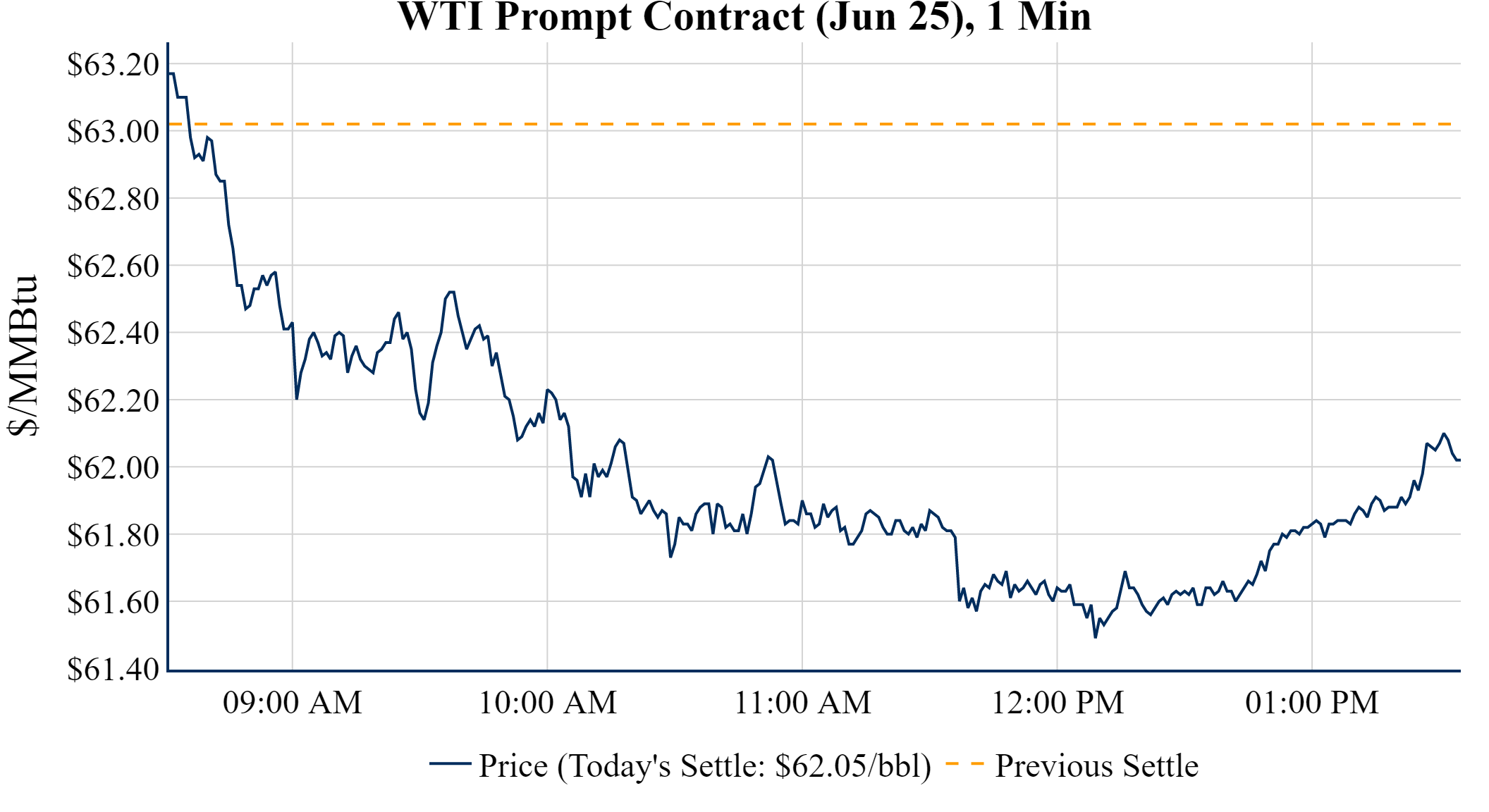Click the navy Price legend line swatch

click(450, 763)
